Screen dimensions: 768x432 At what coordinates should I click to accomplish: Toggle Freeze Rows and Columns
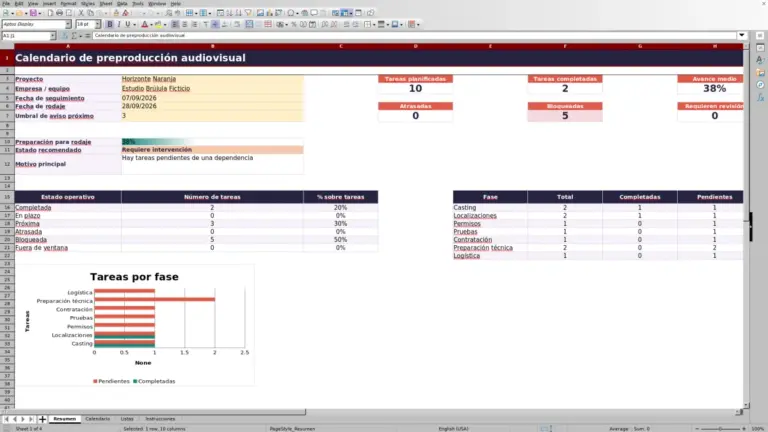pyautogui.click(x=346, y=13)
